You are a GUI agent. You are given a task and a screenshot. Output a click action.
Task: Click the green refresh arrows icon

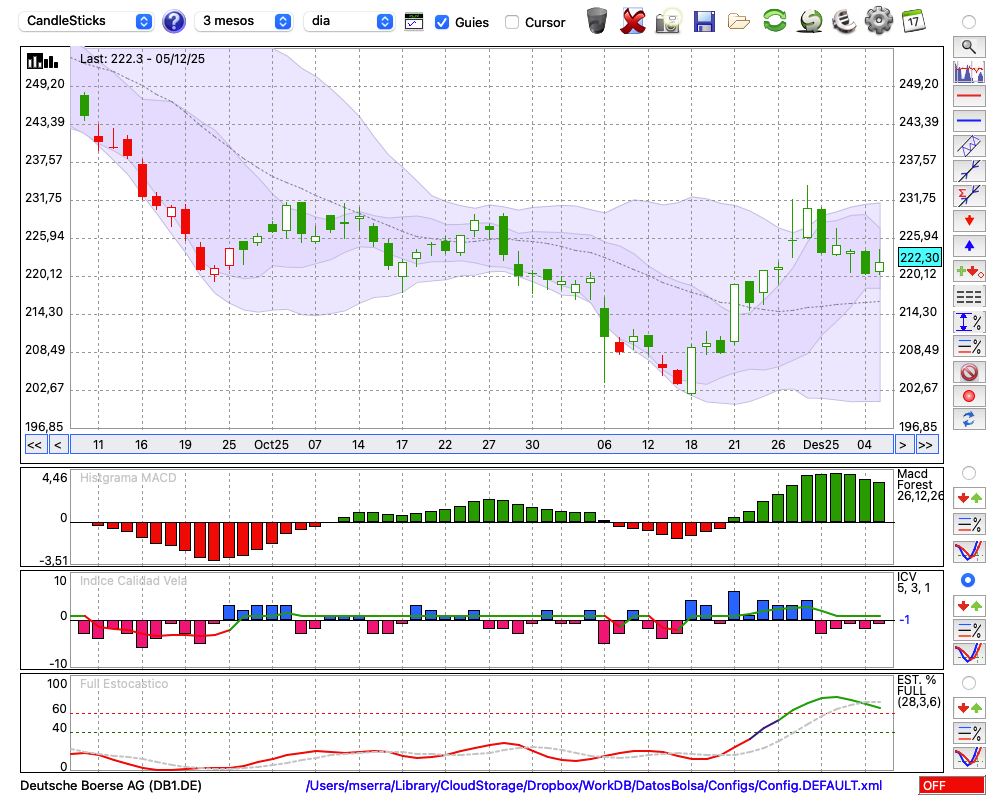(x=774, y=20)
